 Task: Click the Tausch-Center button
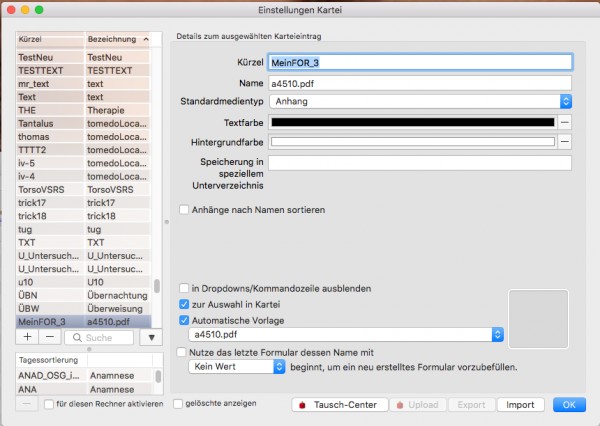[x=340, y=405]
